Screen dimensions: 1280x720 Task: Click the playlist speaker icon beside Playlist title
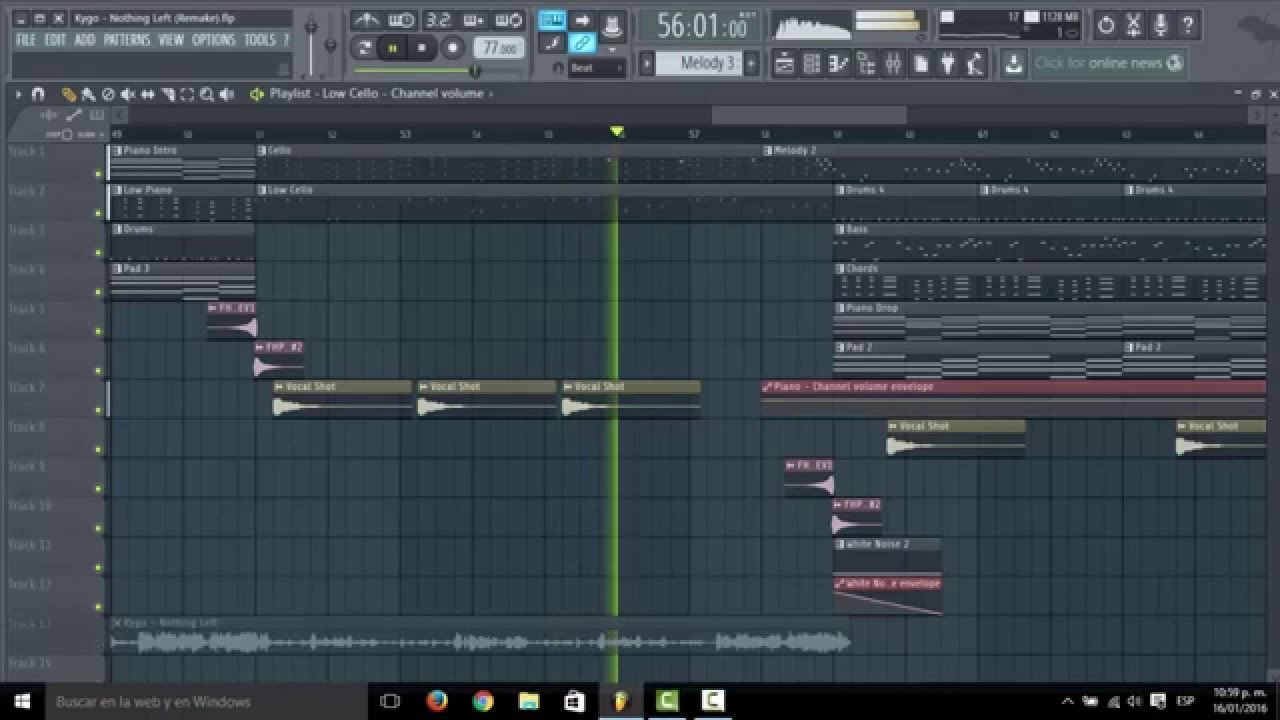pos(257,94)
